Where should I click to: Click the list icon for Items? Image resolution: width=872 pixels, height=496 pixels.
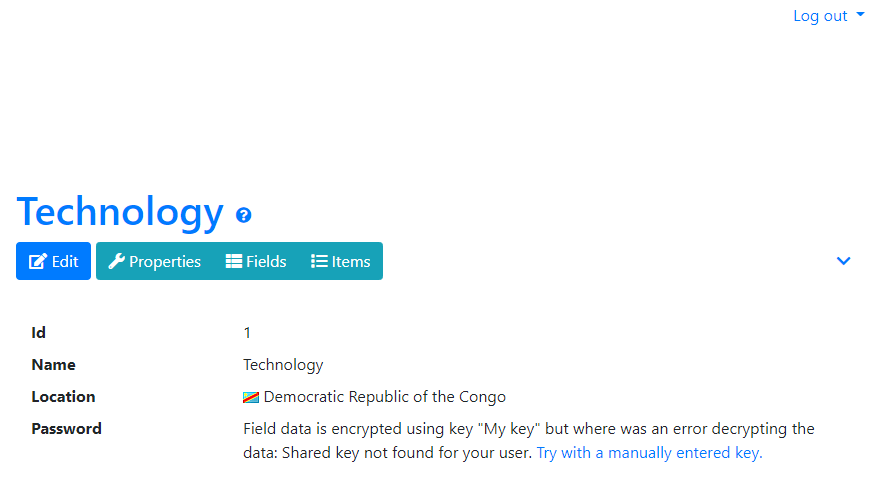319,261
